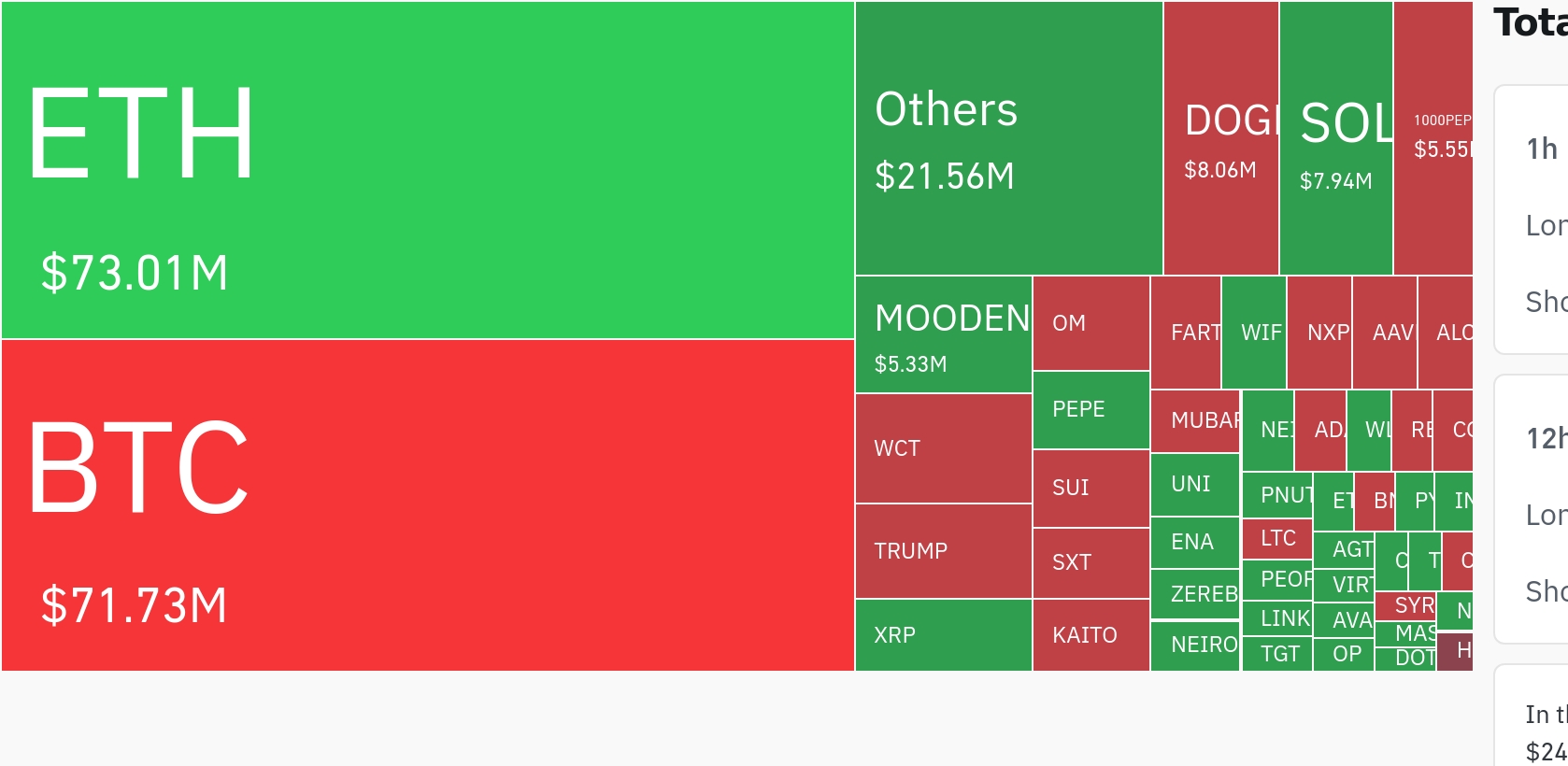This screenshot has width=1568, height=766.
Task: Open the ENA heatmap tile
Action: 1195,543
